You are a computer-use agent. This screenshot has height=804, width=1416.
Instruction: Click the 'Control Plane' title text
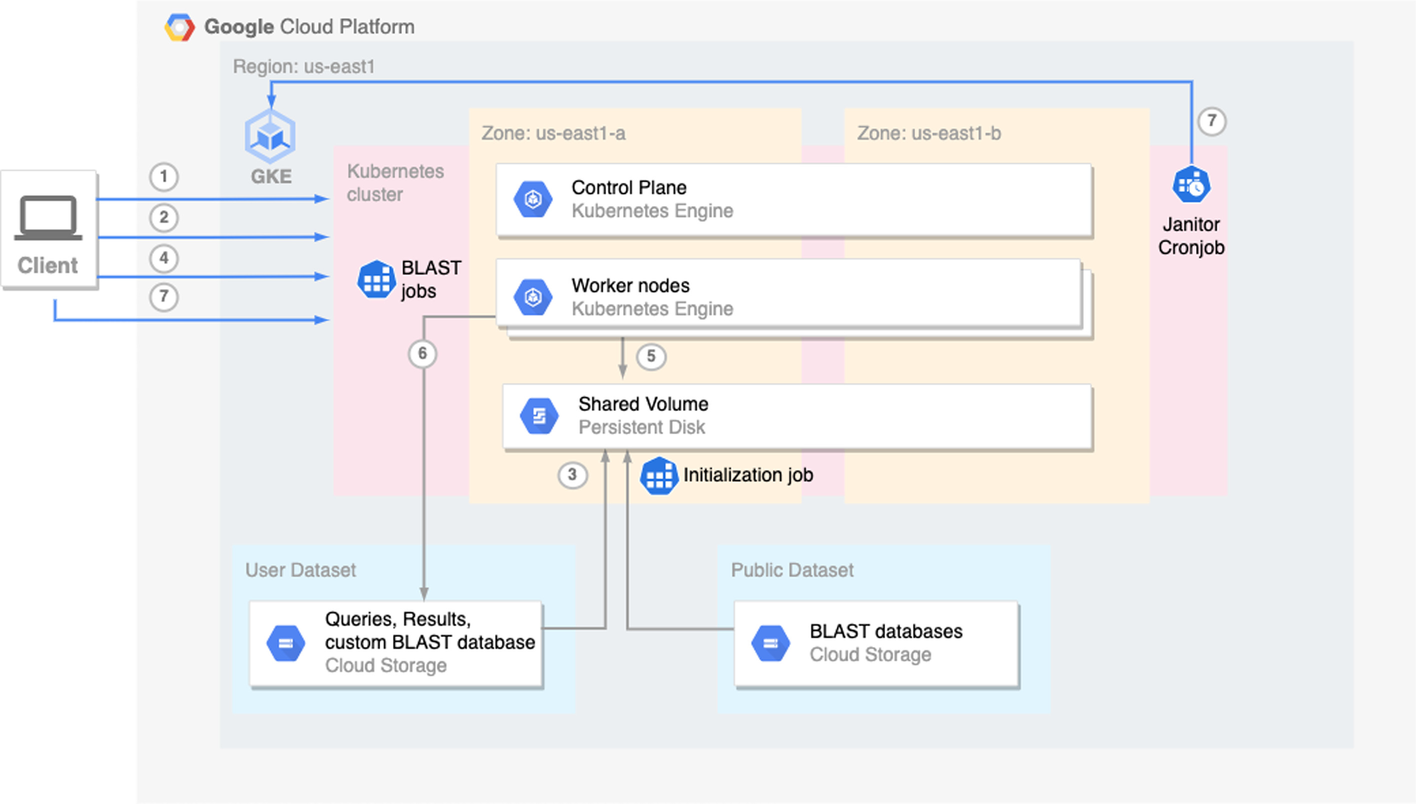629,188
